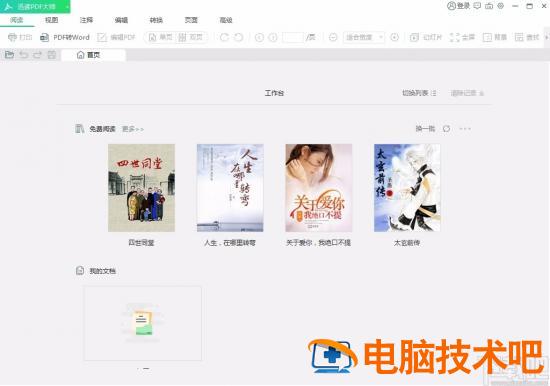This screenshot has height=386, width=550.
Task: Switch to double page (双页) view
Action: pos(190,37)
